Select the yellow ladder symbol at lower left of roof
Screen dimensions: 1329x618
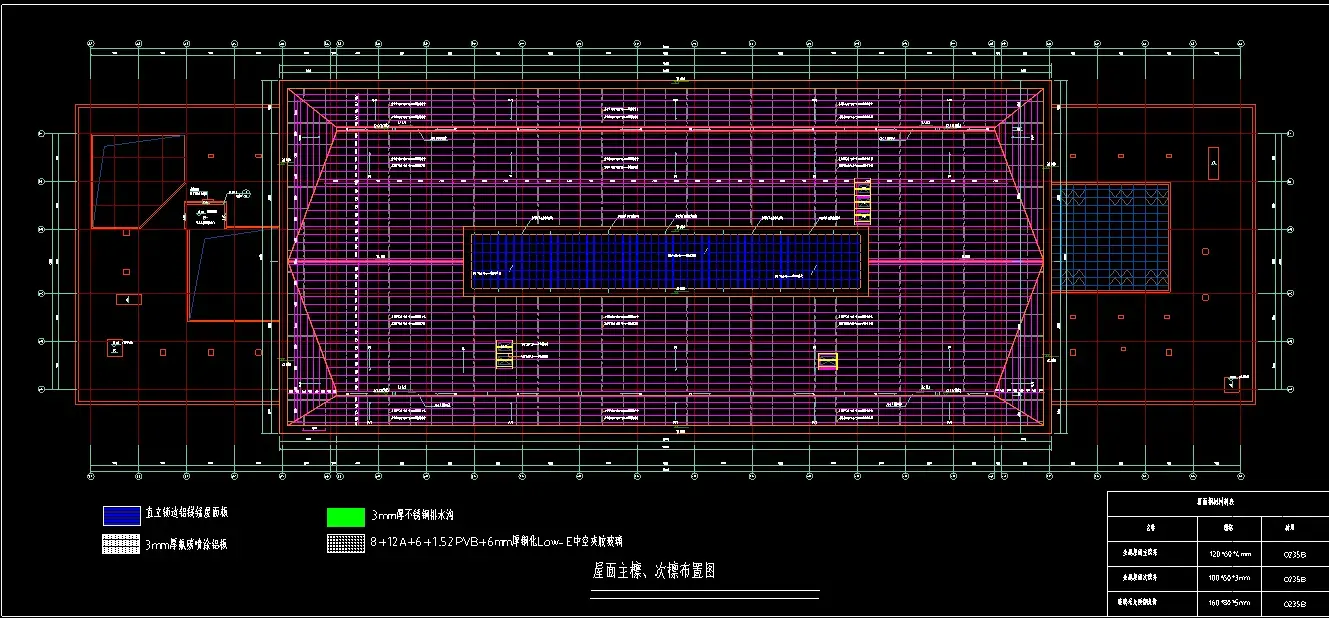(x=504, y=354)
